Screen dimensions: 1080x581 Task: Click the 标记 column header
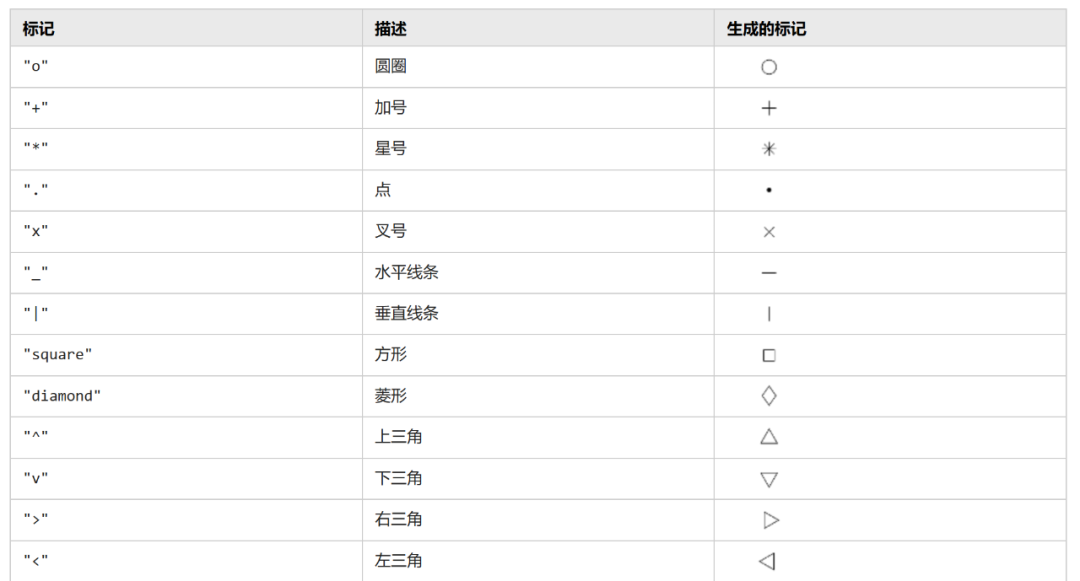(x=38, y=29)
